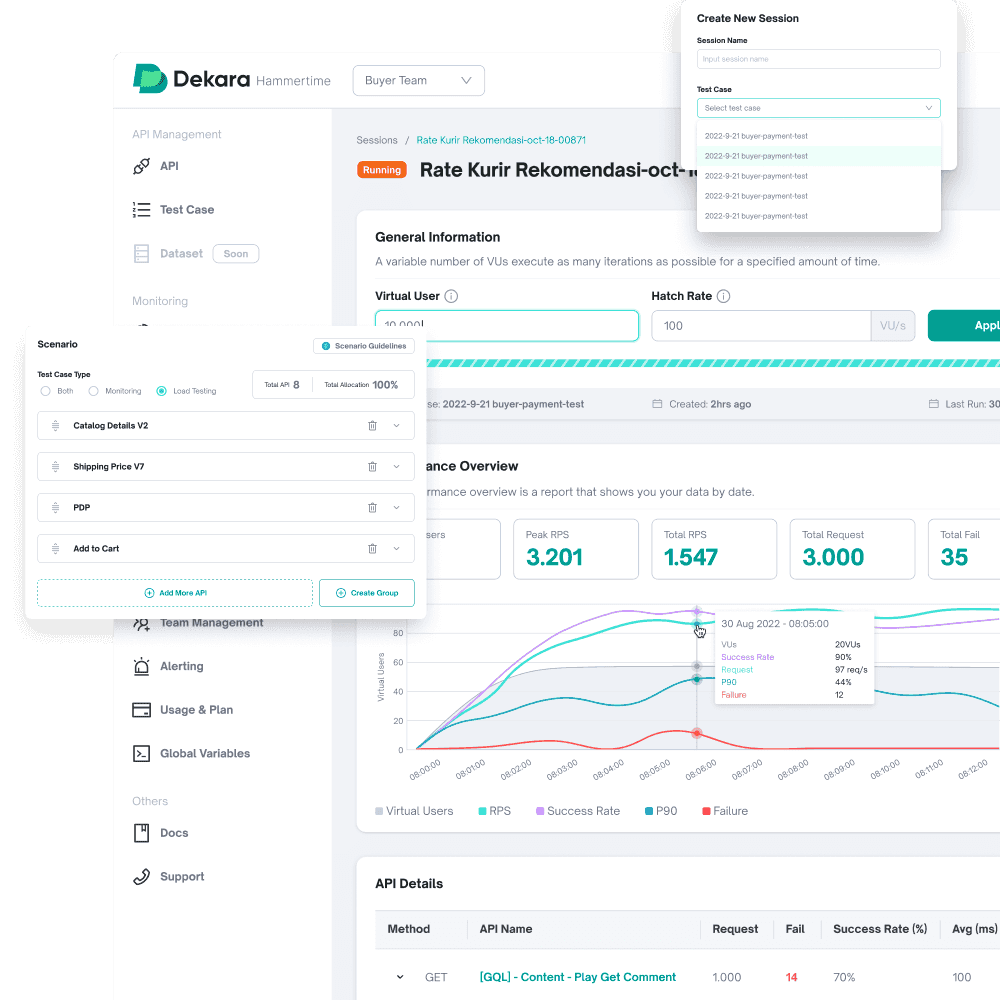Screen dimensions: 1000x1000
Task: Click the Add More API button
Action: [175, 593]
